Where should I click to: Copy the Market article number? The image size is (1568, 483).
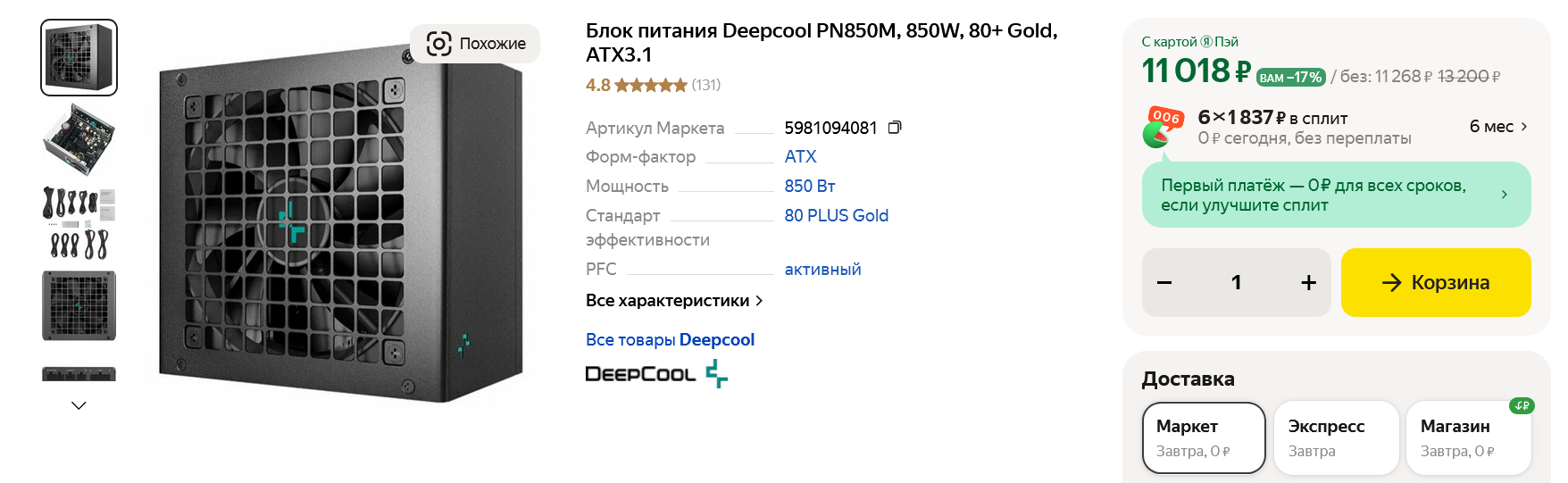[895, 128]
